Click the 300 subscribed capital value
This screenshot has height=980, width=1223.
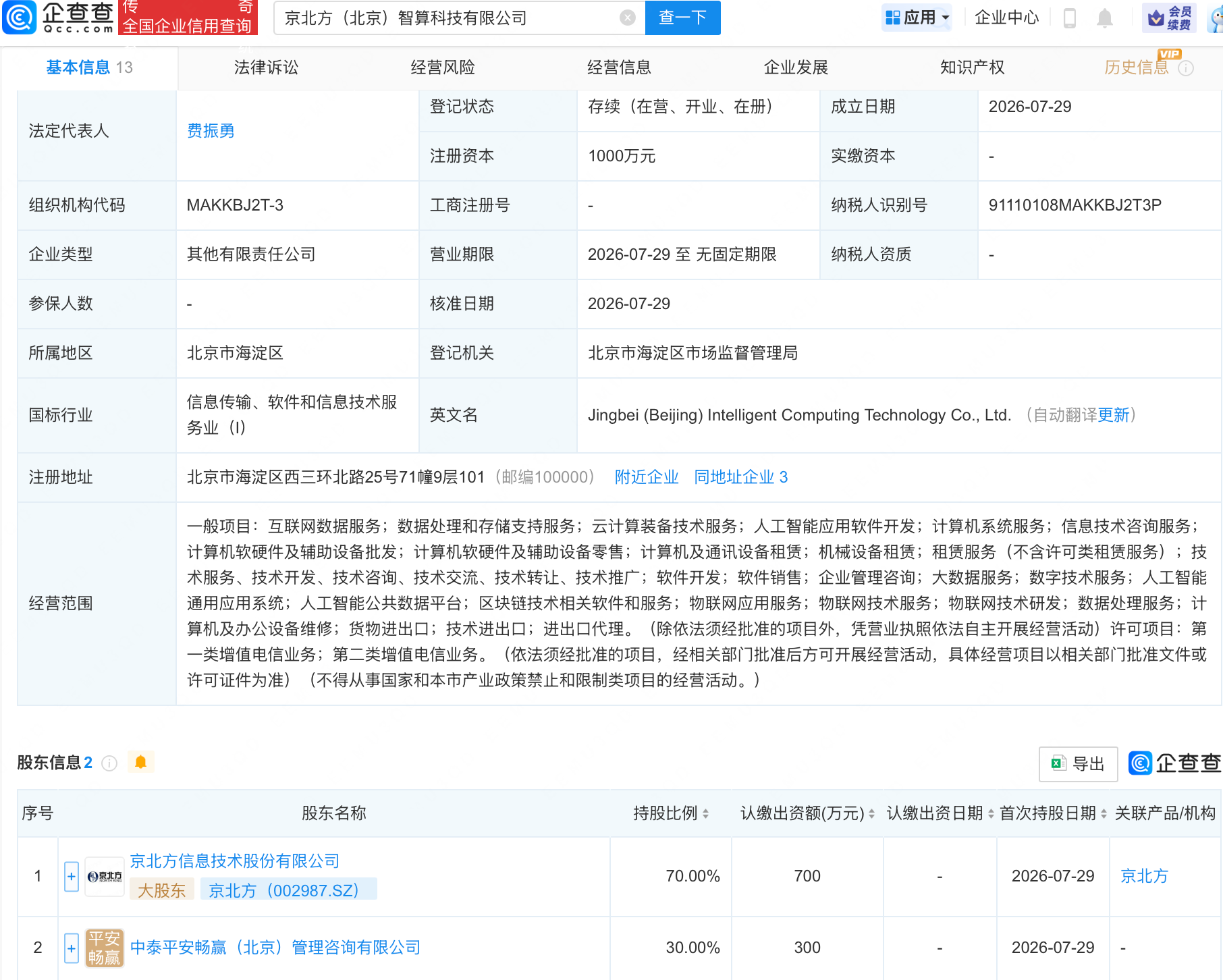click(807, 948)
